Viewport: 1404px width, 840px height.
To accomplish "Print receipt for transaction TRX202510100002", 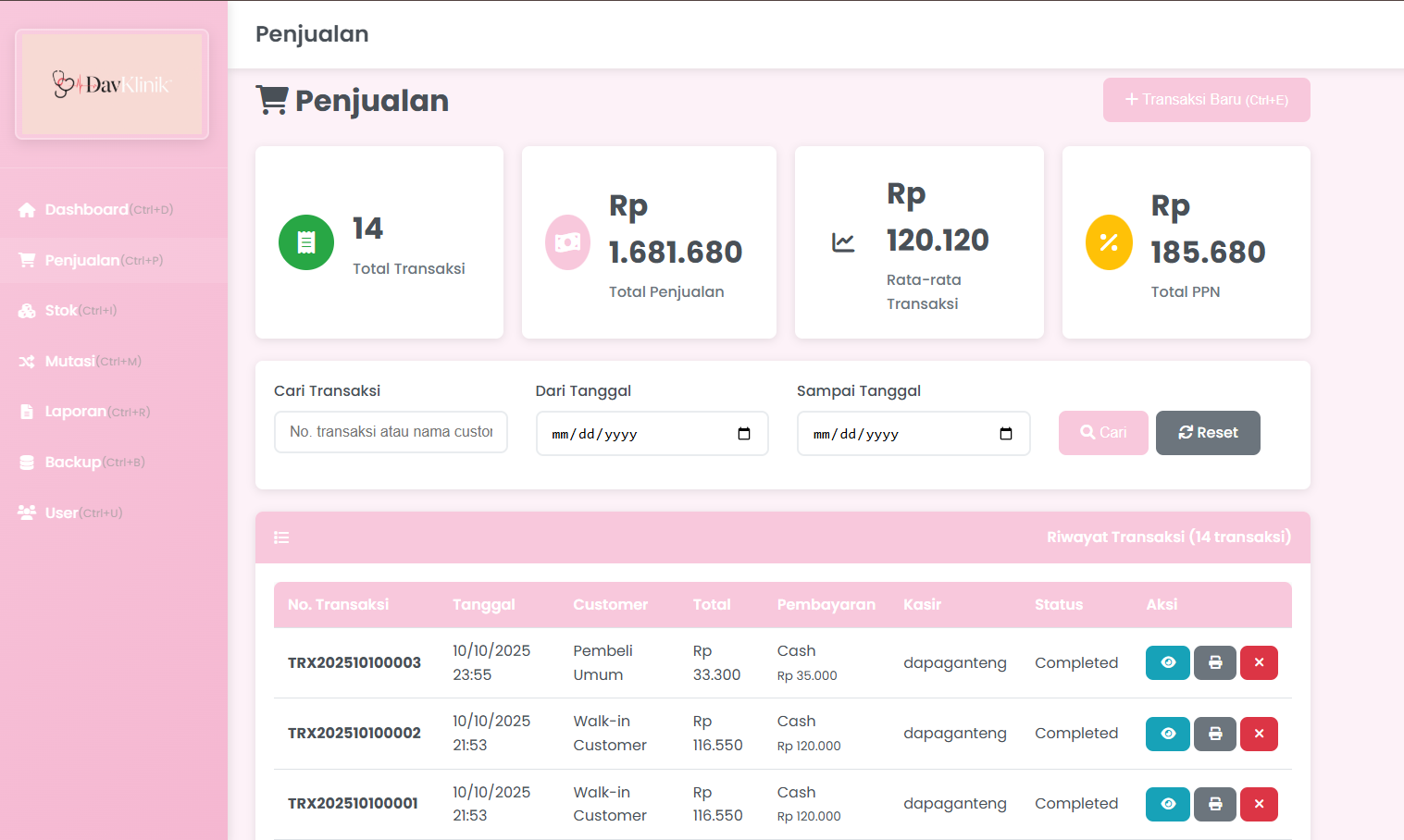I will tap(1214, 734).
